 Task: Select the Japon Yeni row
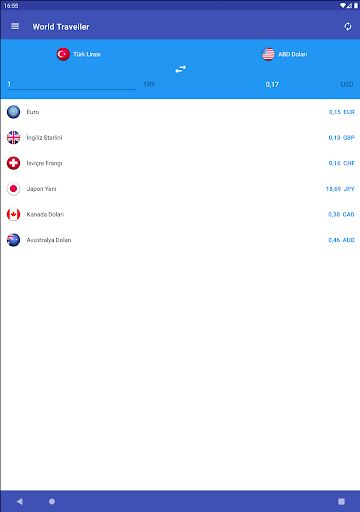[180, 189]
